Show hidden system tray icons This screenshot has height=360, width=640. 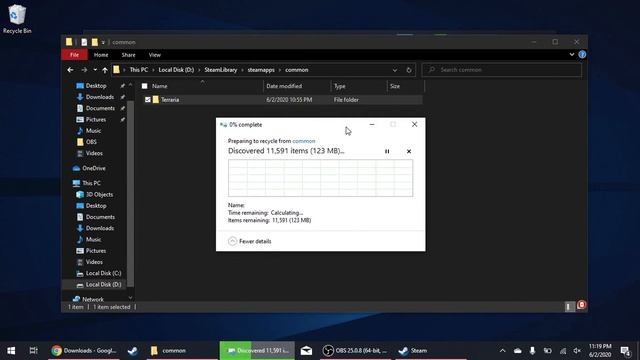coord(502,351)
